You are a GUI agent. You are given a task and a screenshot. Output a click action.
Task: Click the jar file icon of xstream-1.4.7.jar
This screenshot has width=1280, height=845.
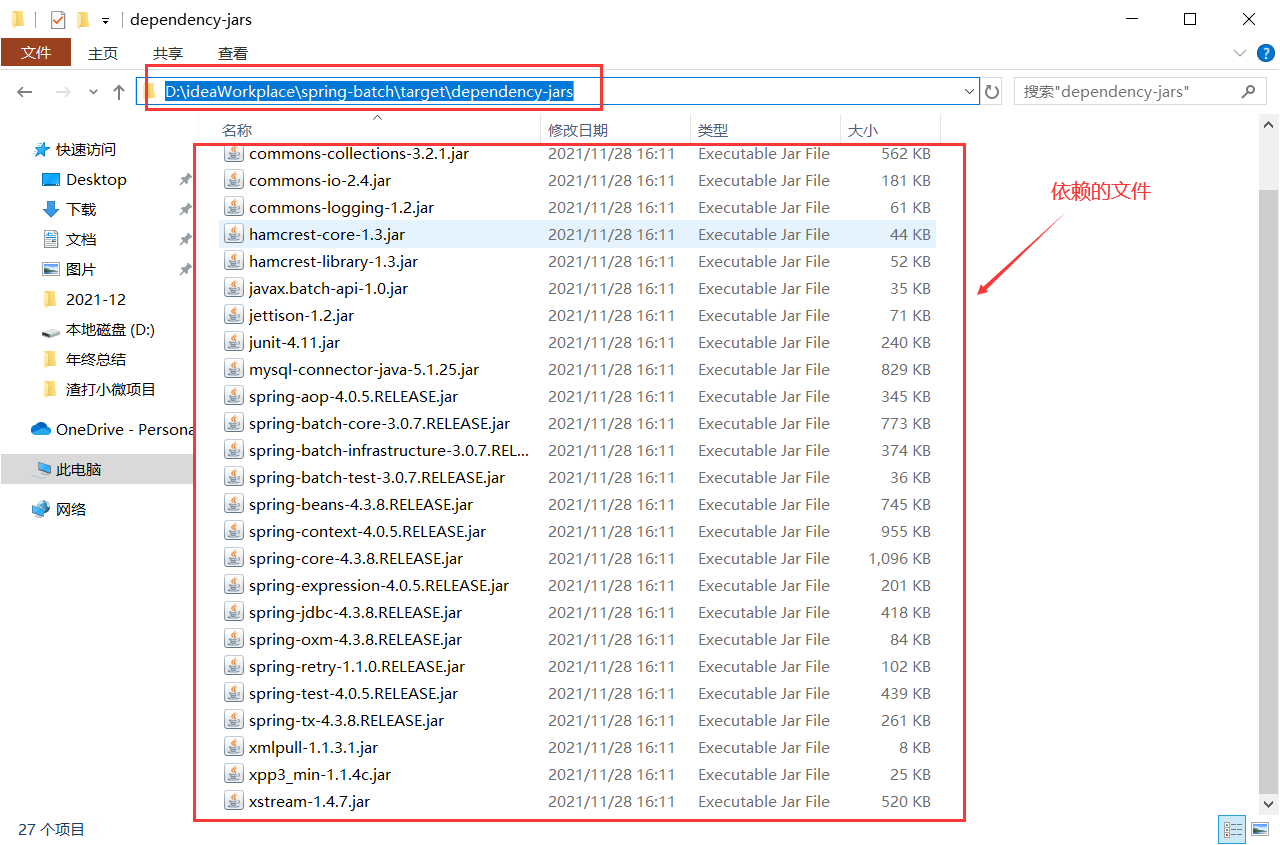point(233,801)
